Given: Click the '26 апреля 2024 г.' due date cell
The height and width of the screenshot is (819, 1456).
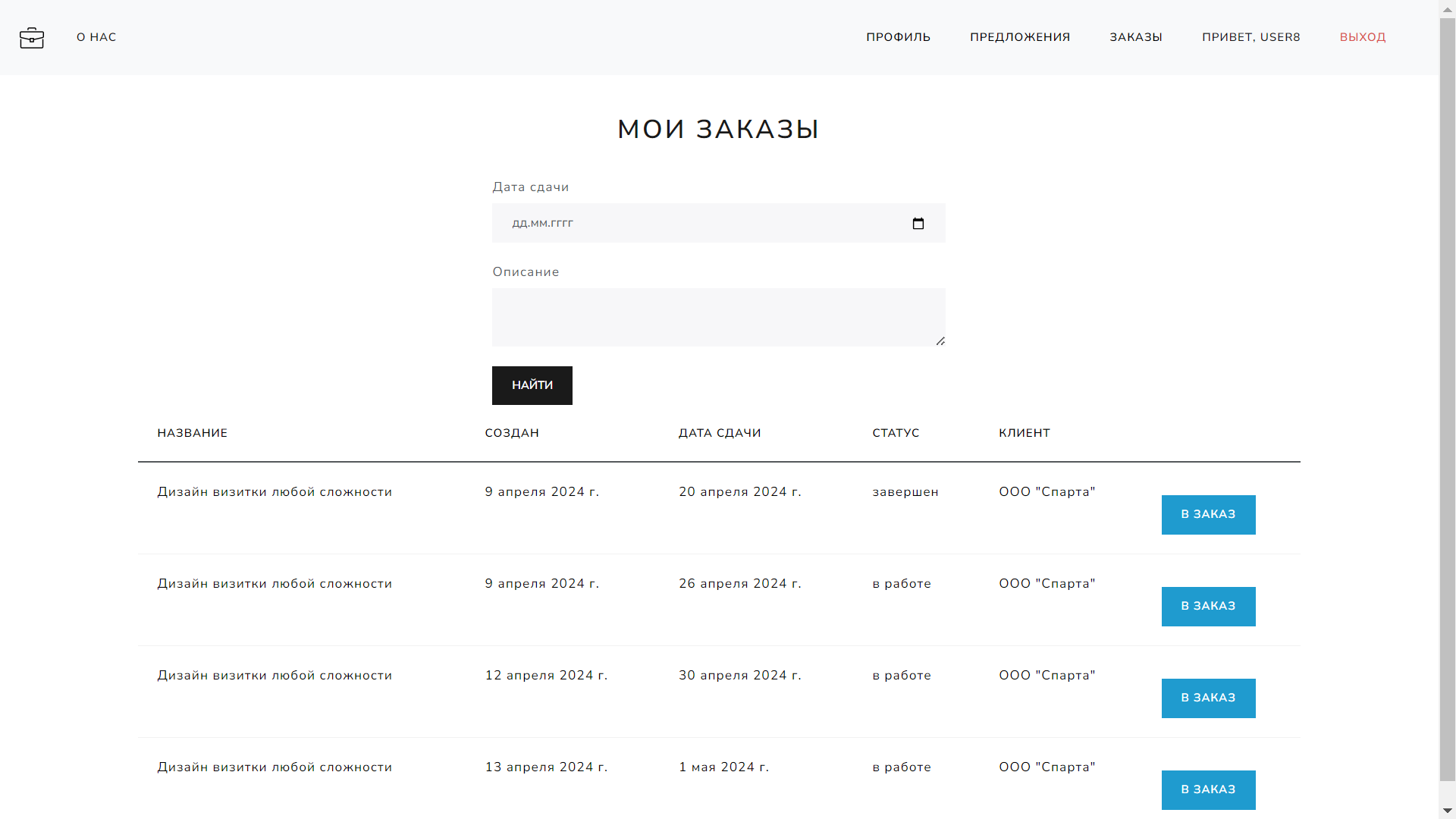Looking at the screenshot, I should pos(739,584).
